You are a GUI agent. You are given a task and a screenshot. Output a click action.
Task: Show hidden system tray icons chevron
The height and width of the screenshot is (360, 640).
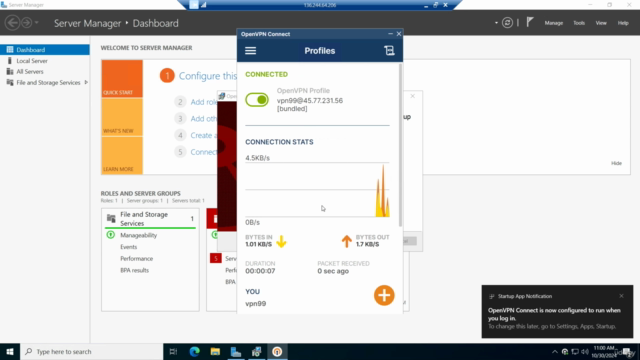(554, 352)
